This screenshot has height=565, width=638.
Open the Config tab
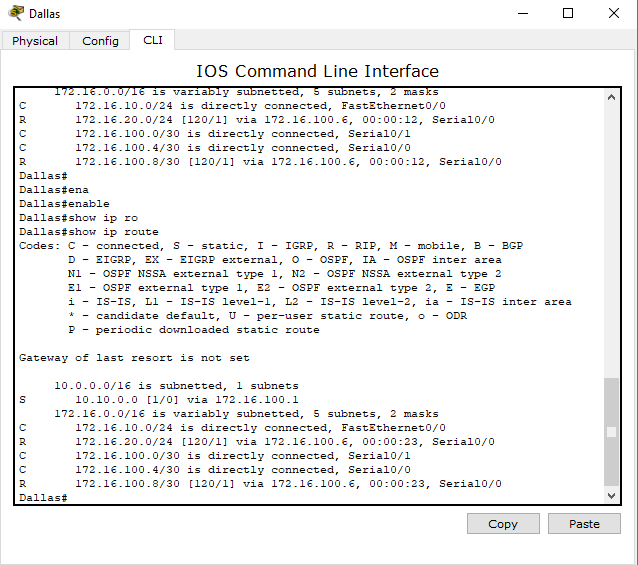pyautogui.click(x=100, y=41)
